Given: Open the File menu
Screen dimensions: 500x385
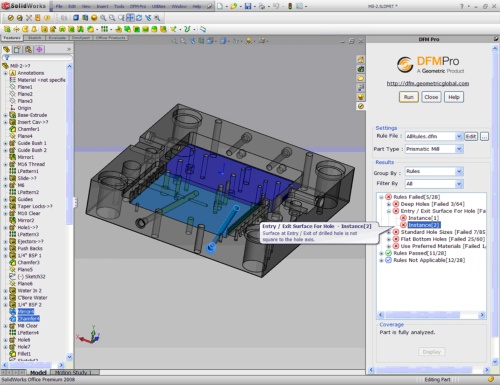Looking at the screenshot, I should coord(59,6).
